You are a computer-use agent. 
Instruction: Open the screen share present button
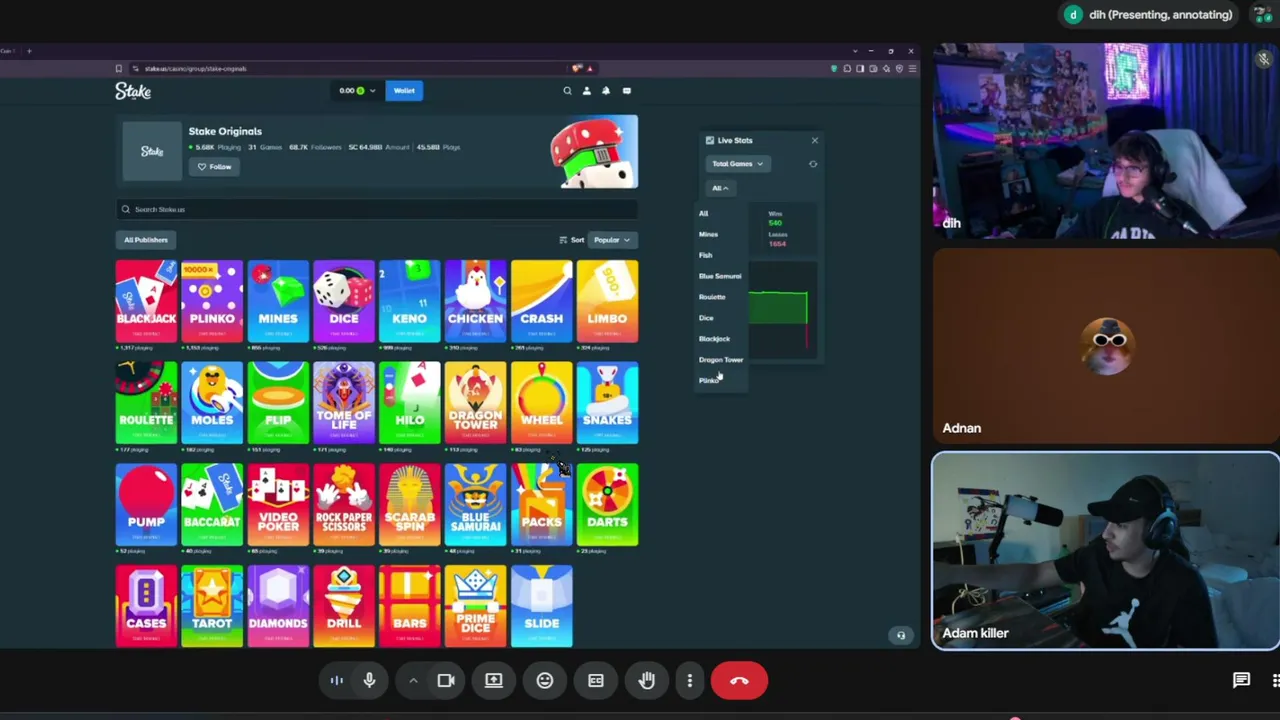494,681
